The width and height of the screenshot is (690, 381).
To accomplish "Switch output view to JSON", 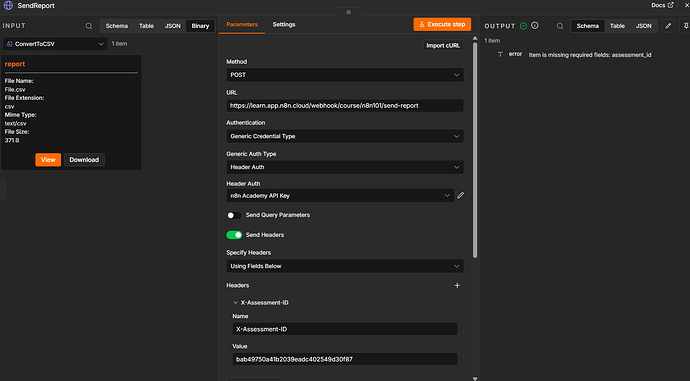I will [643, 26].
